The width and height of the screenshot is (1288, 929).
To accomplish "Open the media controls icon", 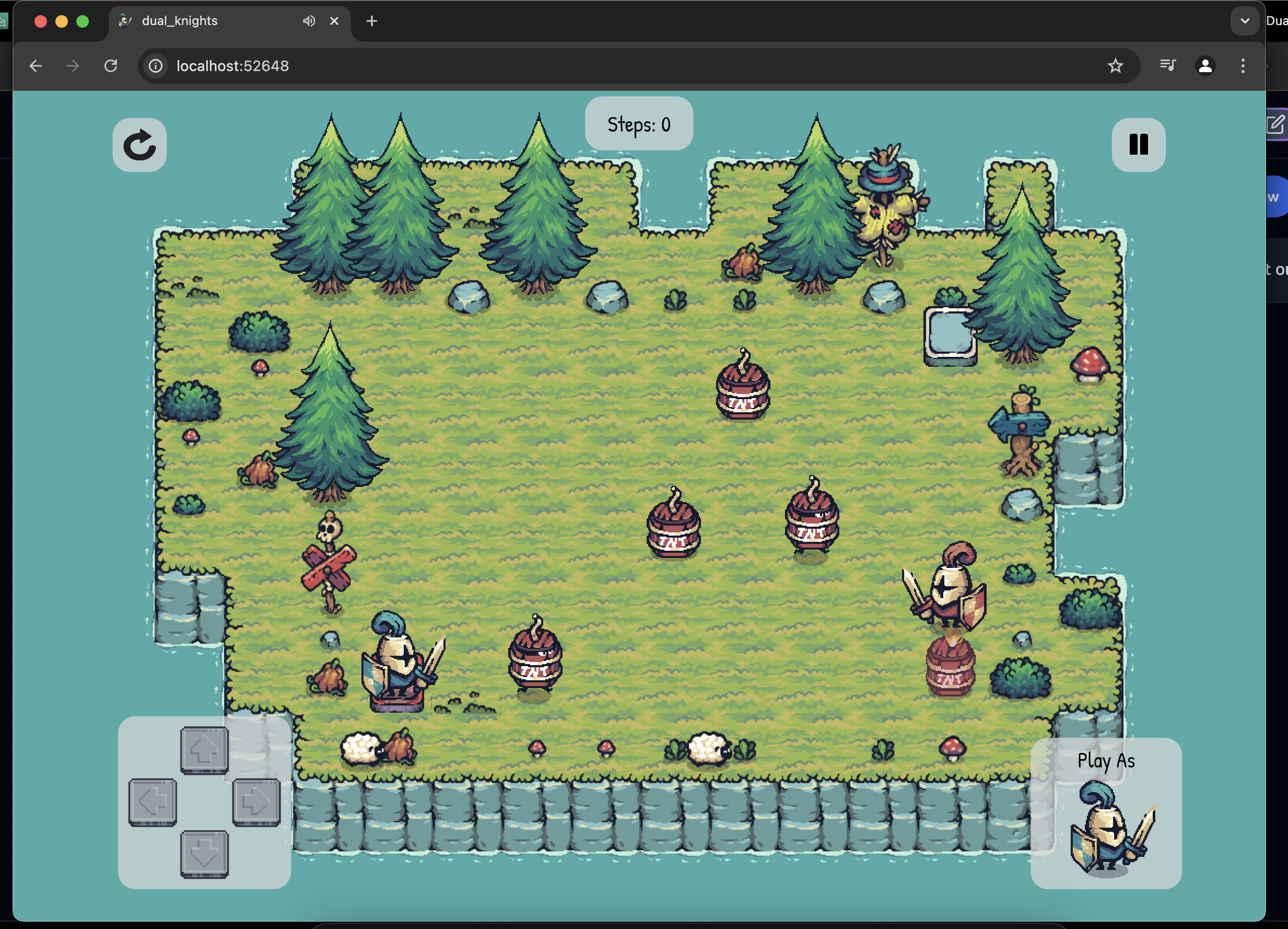I will (1167, 66).
